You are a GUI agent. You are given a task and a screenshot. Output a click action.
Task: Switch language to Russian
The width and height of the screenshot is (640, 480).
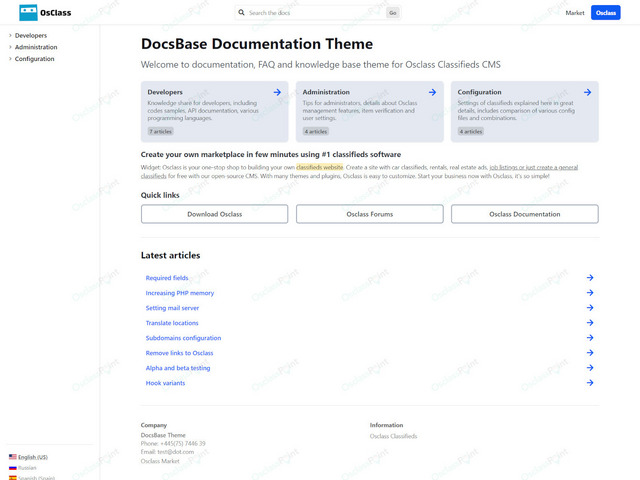click(x=27, y=468)
